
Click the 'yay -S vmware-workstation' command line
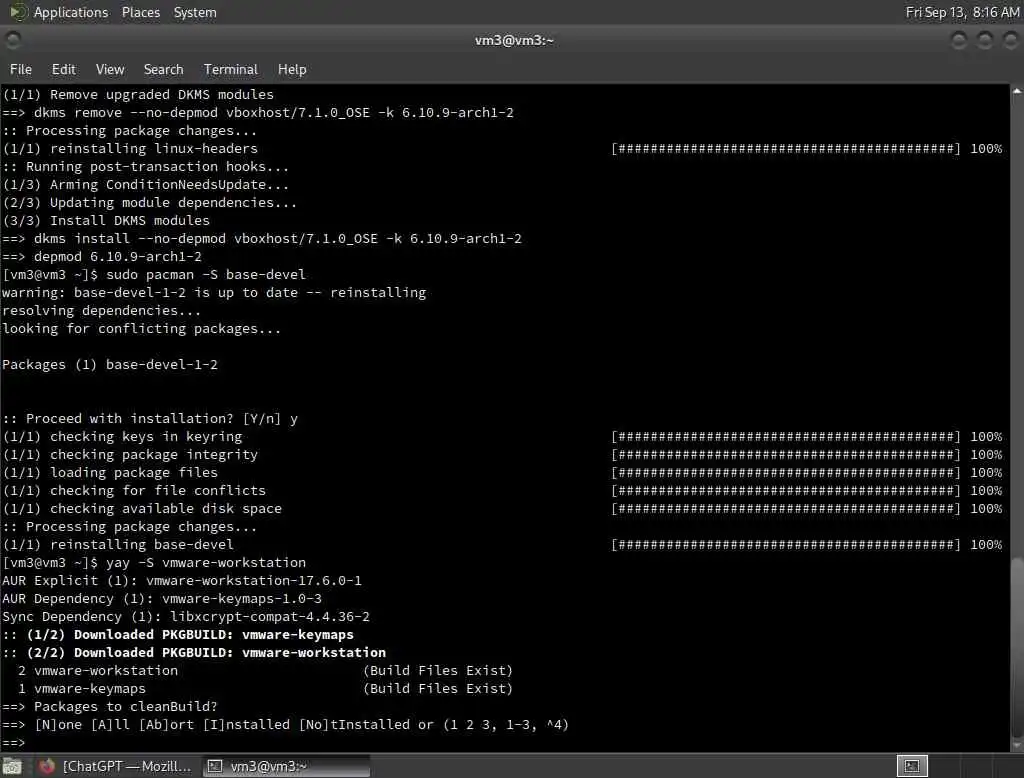pos(154,562)
